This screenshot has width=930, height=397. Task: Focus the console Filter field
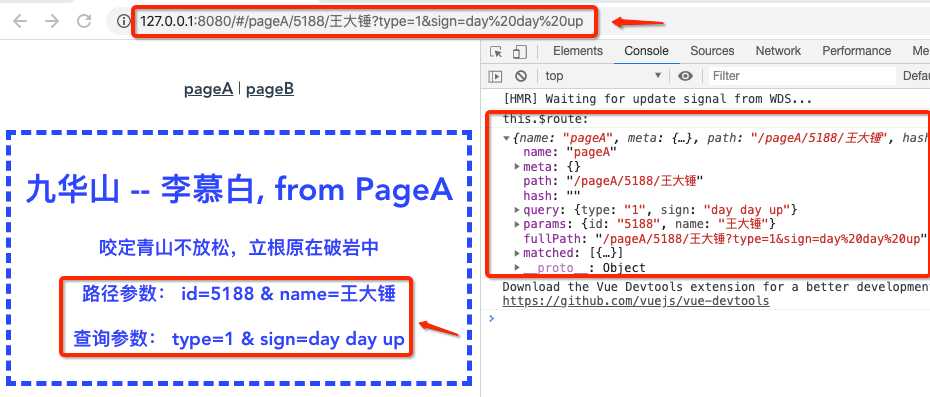coord(802,76)
